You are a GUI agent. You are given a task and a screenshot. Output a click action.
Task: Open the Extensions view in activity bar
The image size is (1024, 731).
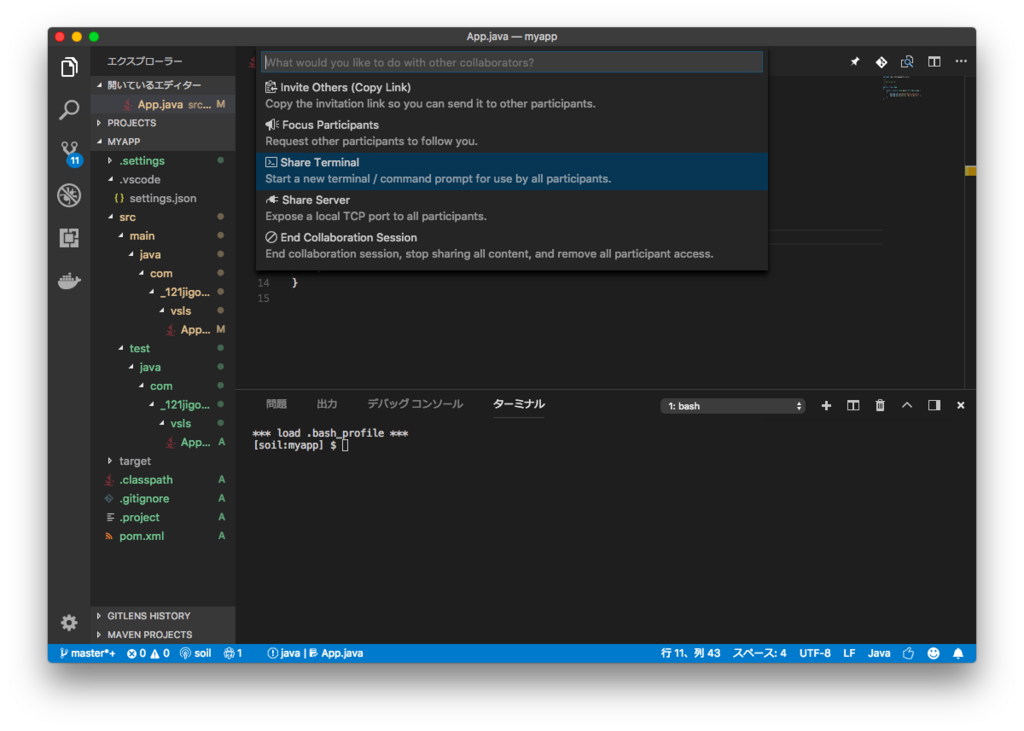click(69, 238)
